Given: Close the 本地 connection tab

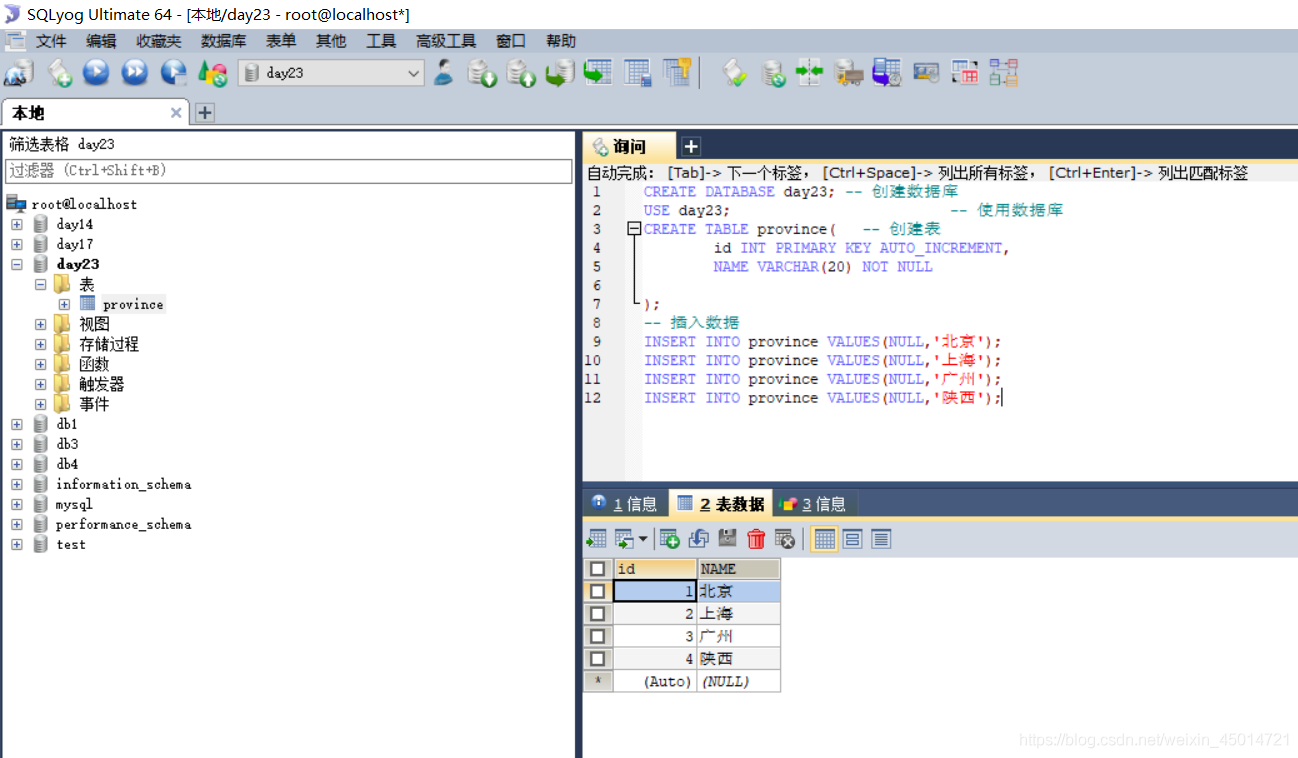Looking at the screenshot, I should point(176,113).
